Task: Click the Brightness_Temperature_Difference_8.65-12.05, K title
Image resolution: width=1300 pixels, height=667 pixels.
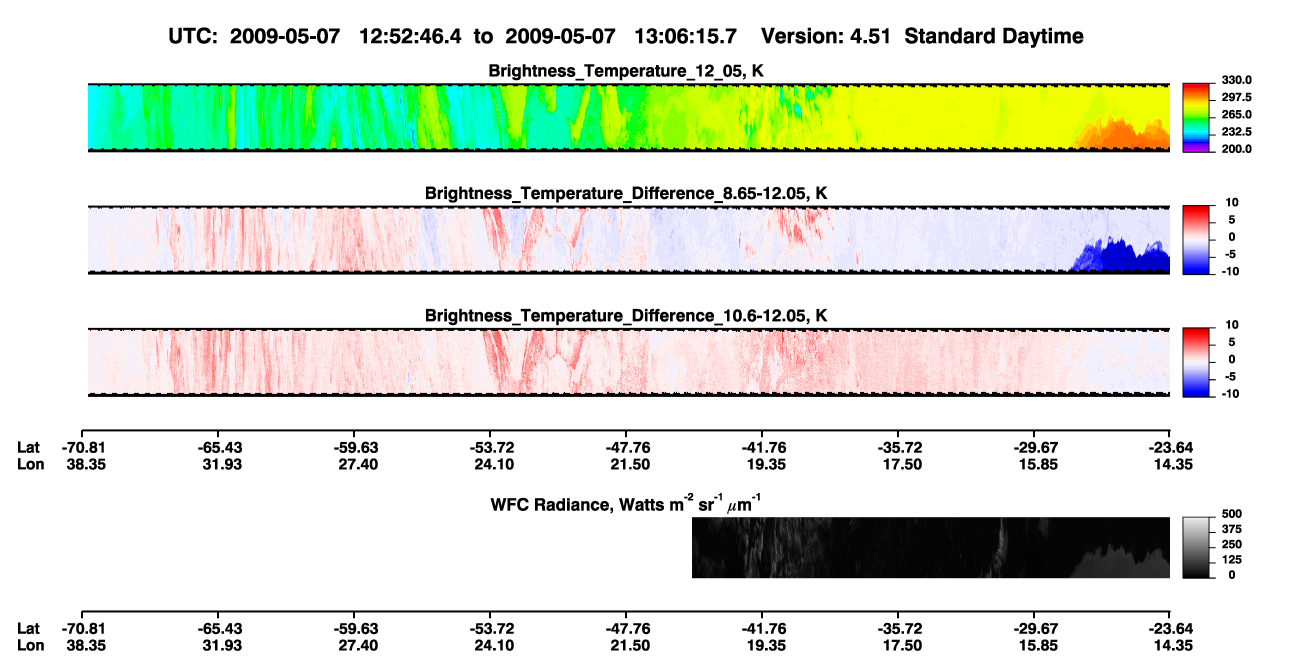Action: (x=626, y=193)
